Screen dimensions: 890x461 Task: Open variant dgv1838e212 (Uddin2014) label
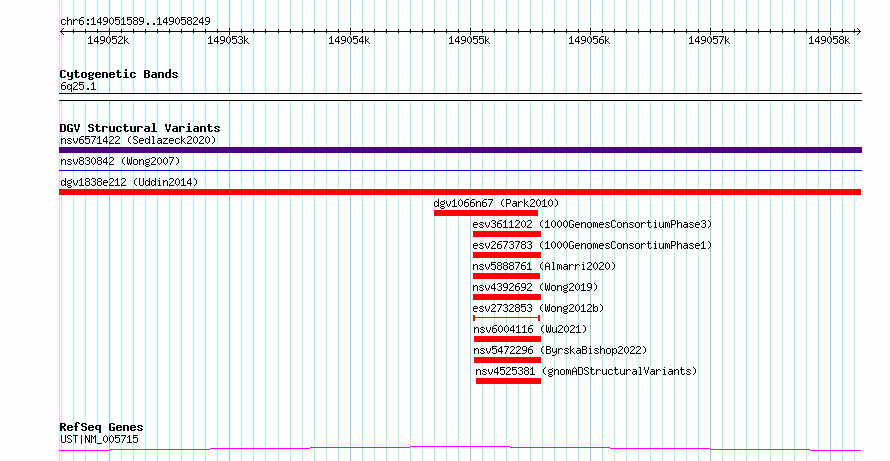tap(129, 182)
